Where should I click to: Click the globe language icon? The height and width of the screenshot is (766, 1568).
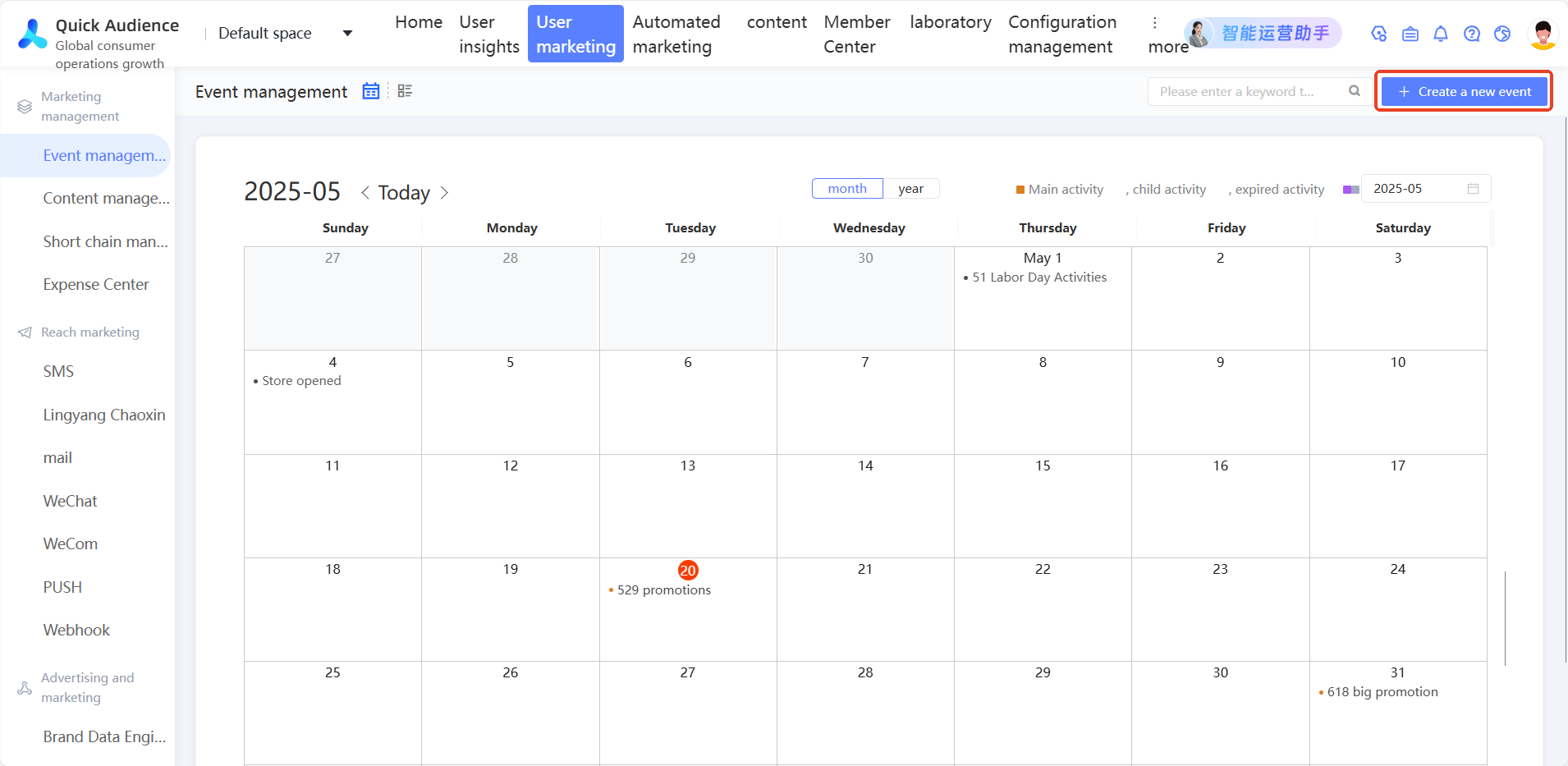point(1502,34)
